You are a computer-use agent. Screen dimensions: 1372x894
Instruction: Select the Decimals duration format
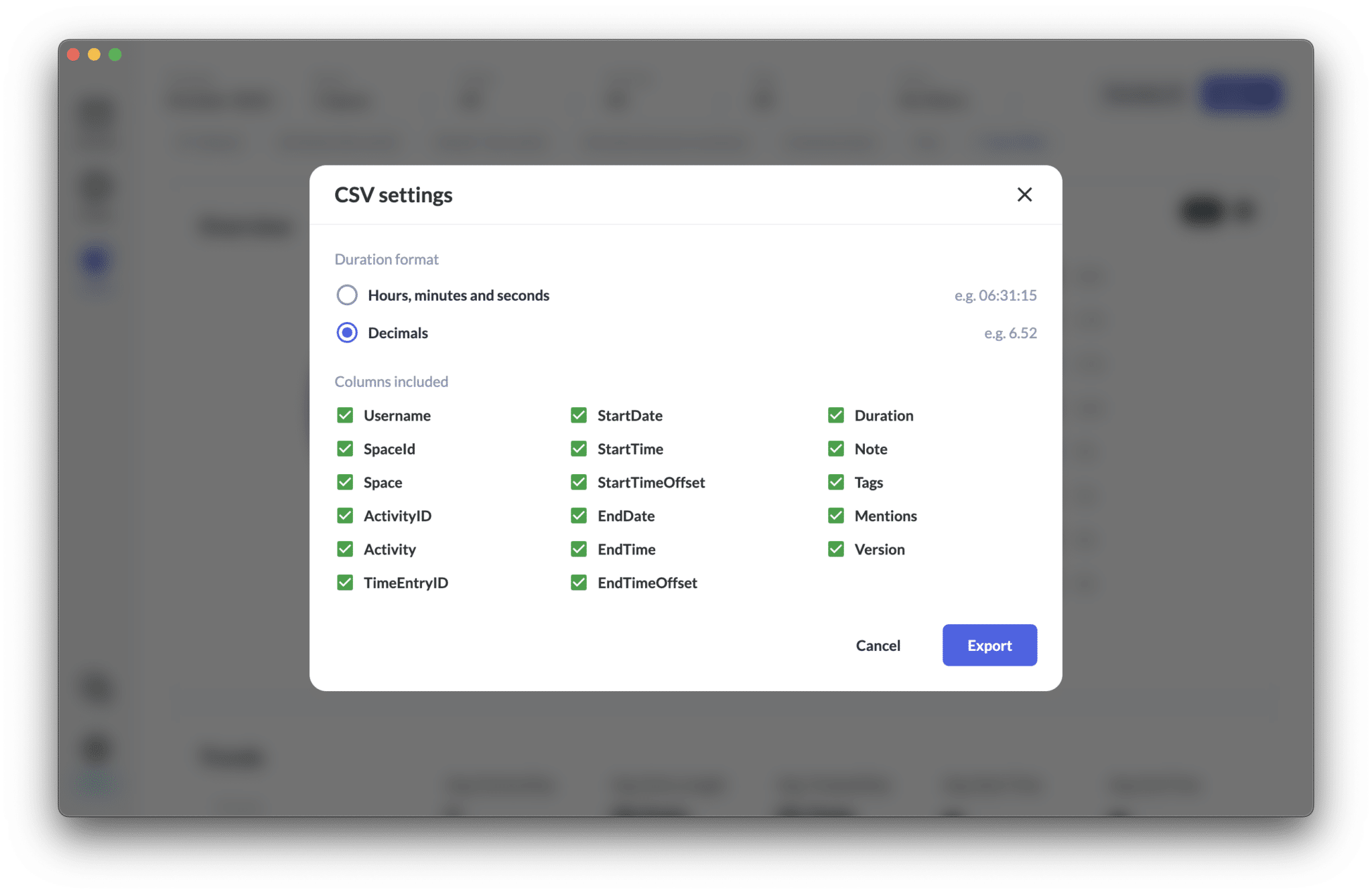point(347,333)
